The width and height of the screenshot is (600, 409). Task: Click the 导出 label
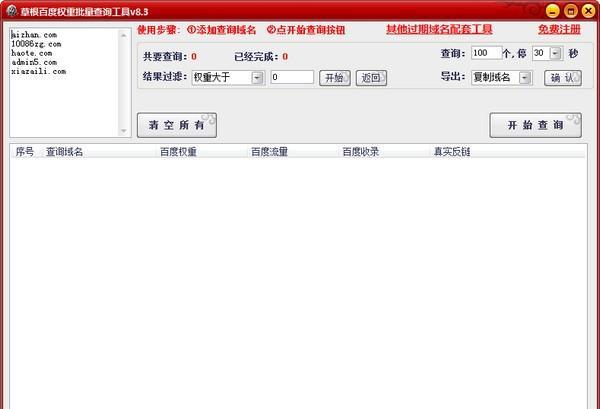pos(453,77)
